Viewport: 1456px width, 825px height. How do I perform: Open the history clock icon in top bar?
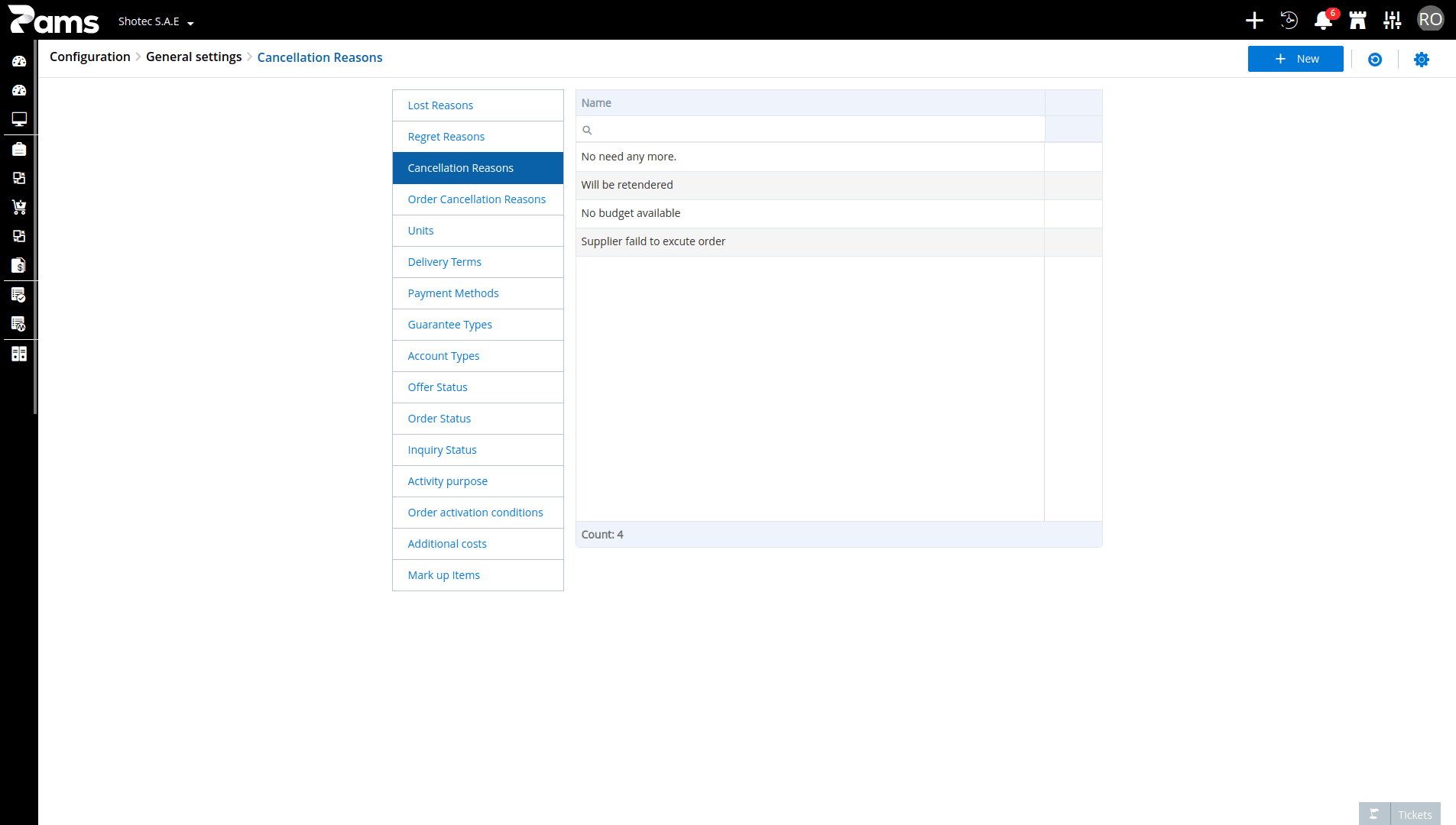[1289, 21]
